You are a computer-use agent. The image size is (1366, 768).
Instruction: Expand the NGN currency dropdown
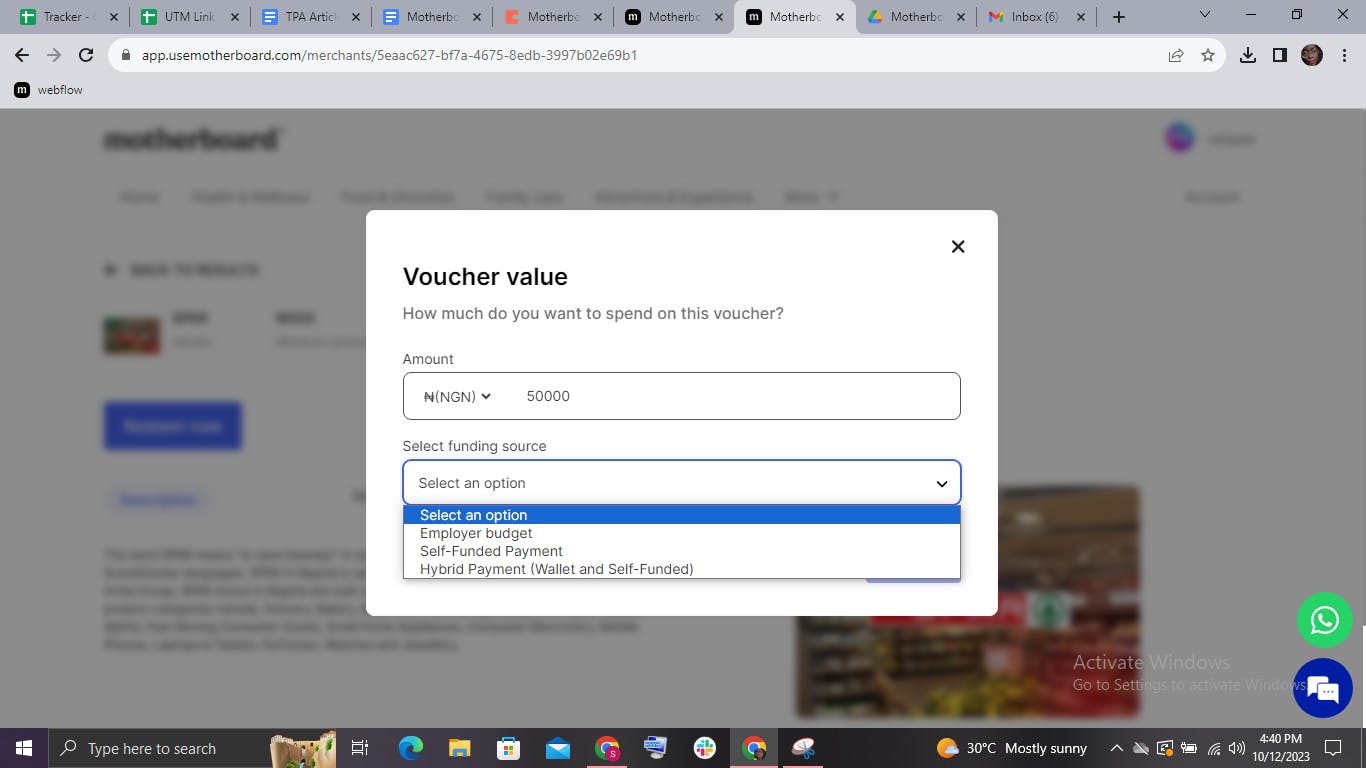(x=457, y=396)
